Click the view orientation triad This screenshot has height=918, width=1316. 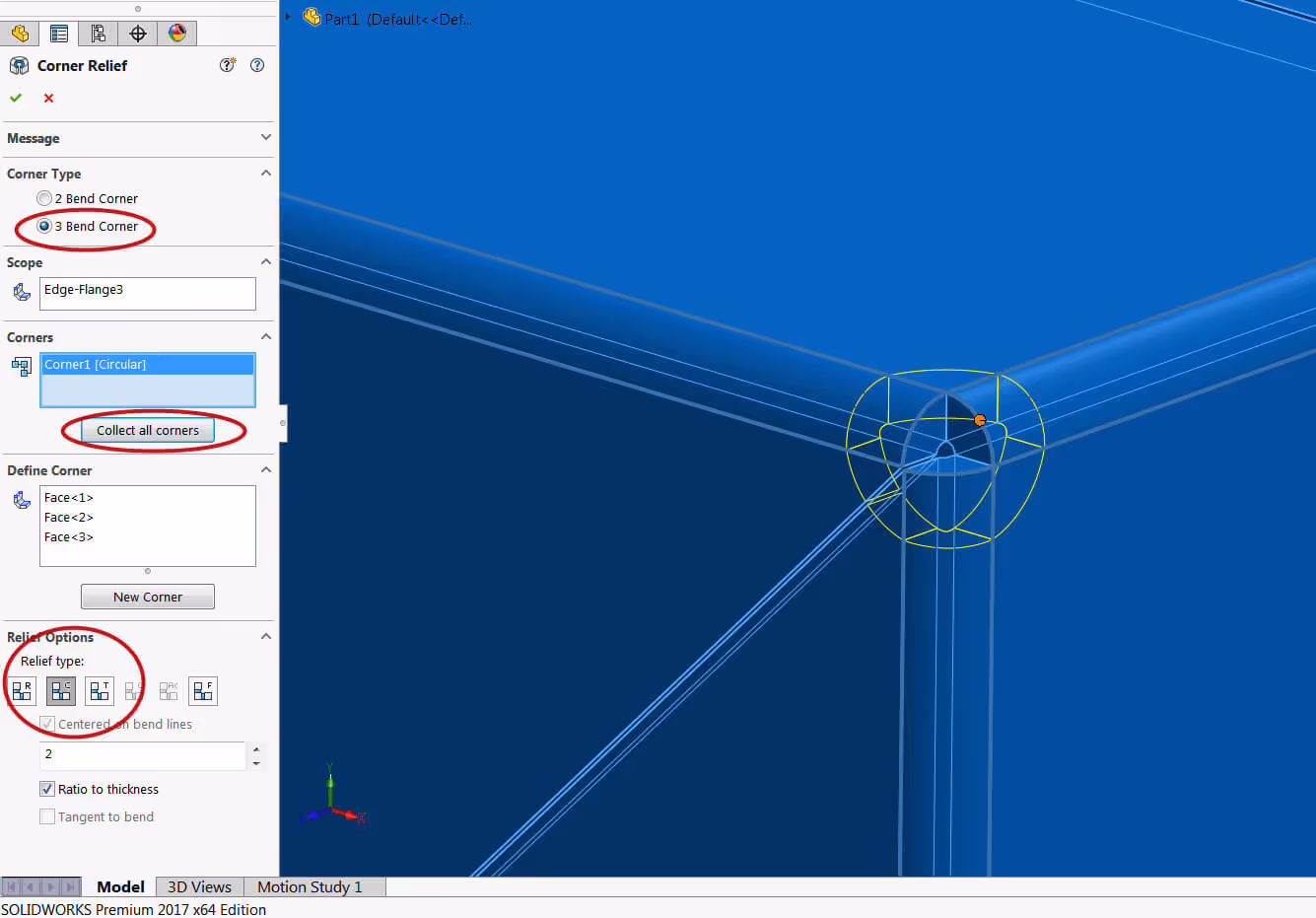coord(333,797)
